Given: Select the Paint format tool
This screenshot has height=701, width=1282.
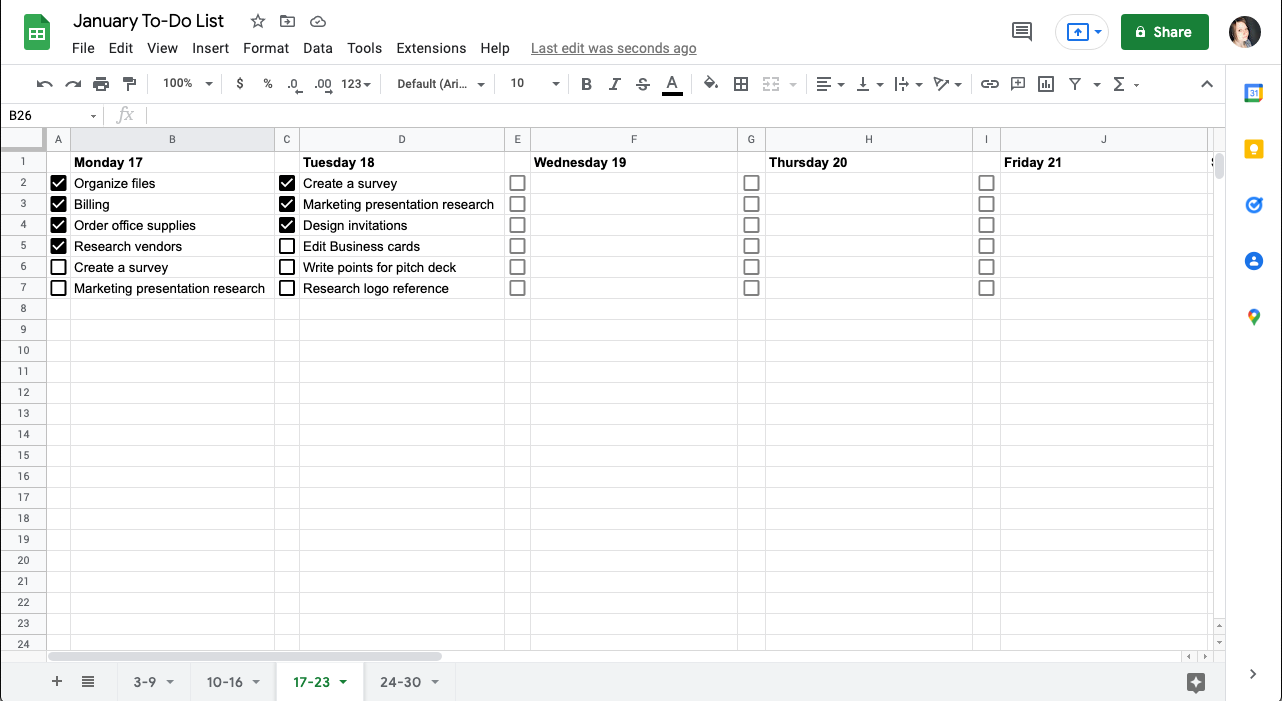Looking at the screenshot, I should pyautogui.click(x=131, y=83).
